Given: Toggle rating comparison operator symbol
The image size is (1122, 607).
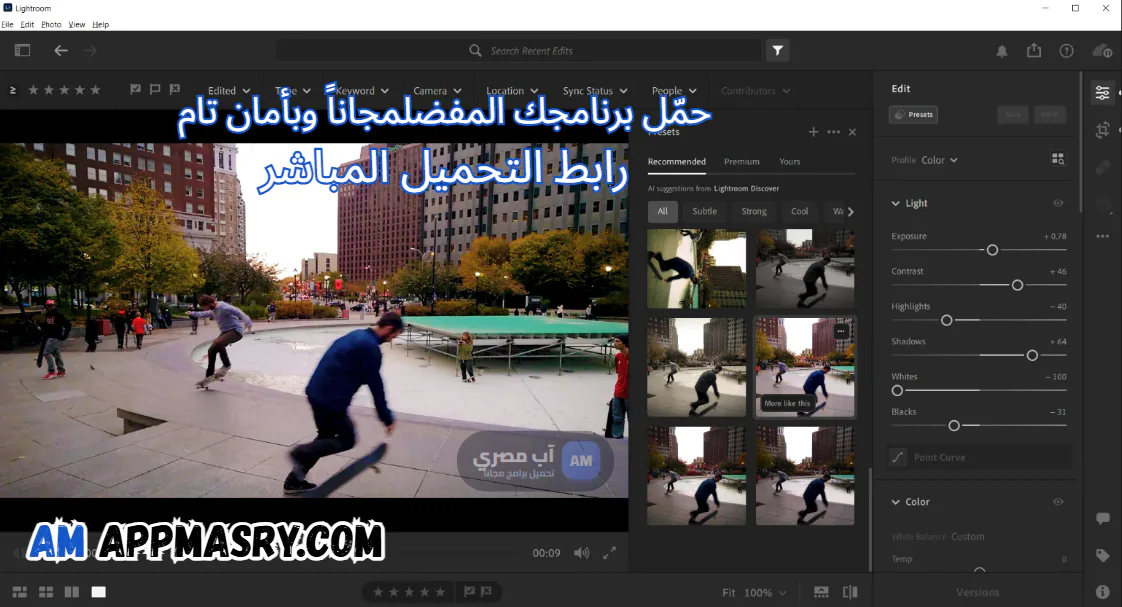Looking at the screenshot, I should click(13, 90).
